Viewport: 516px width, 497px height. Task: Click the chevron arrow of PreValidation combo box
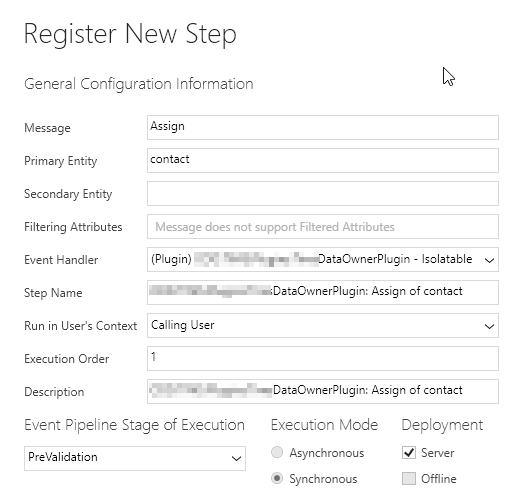click(x=236, y=459)
